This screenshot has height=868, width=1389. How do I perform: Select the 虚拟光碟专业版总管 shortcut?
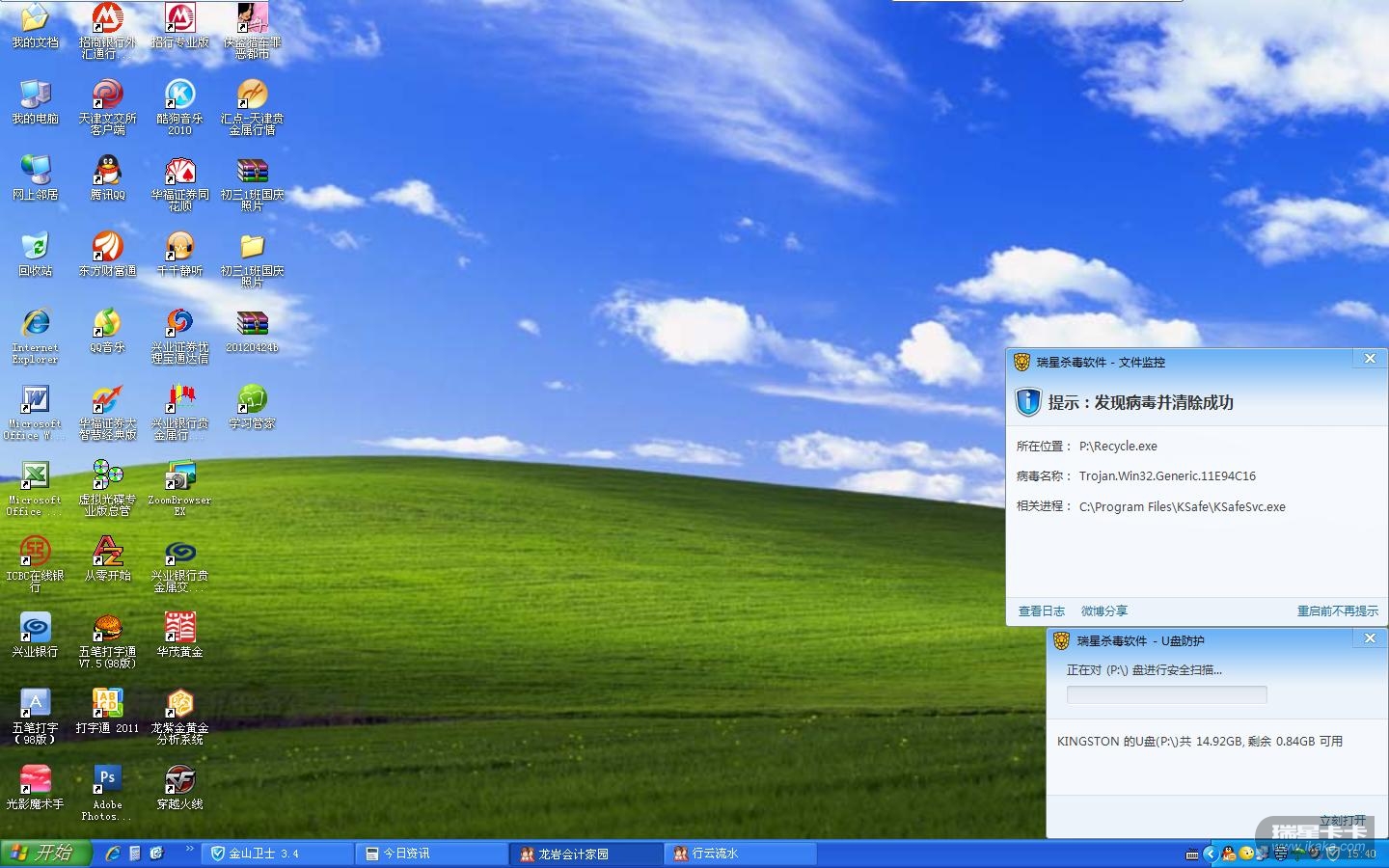click(107, 488)
